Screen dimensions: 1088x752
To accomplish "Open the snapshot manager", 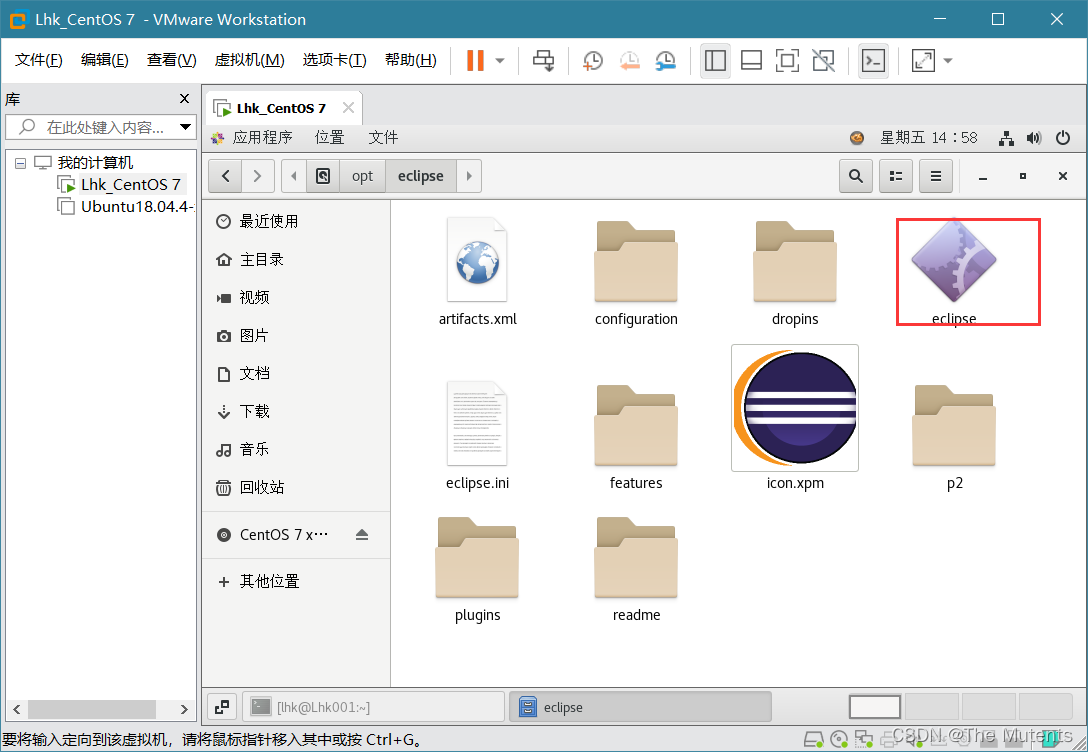I will pos(665,60).
